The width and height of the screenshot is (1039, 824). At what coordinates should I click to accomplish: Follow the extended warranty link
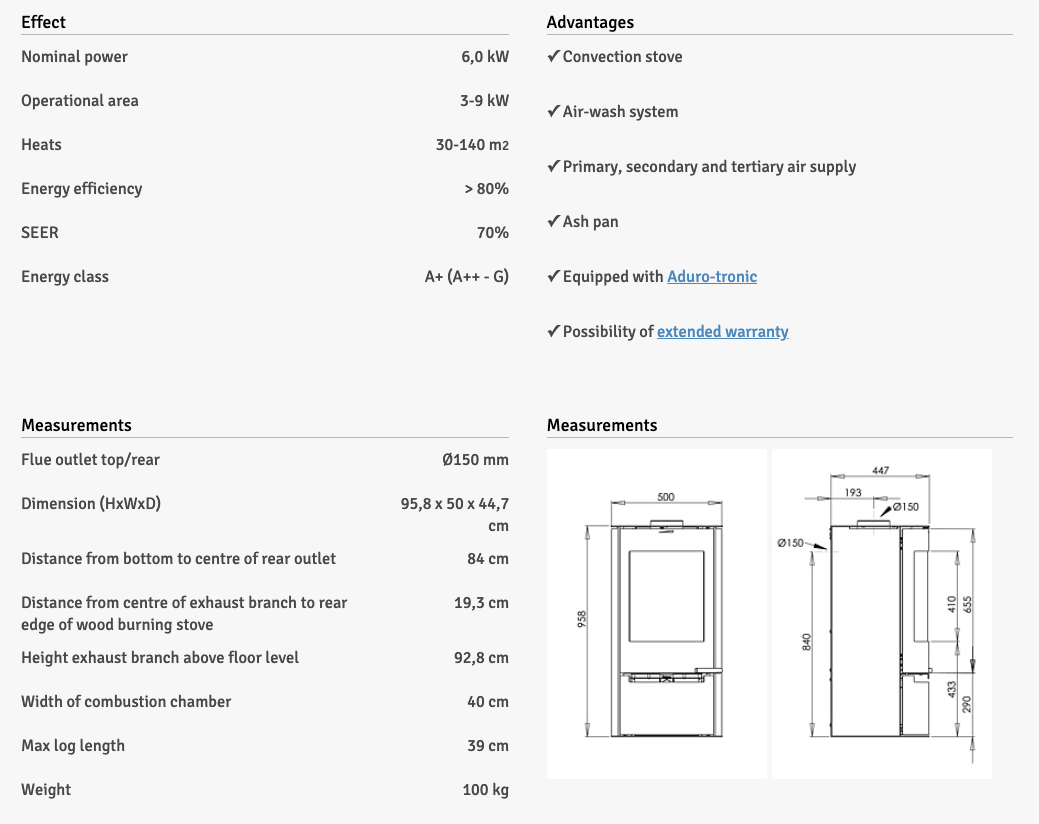pos(722,332)
